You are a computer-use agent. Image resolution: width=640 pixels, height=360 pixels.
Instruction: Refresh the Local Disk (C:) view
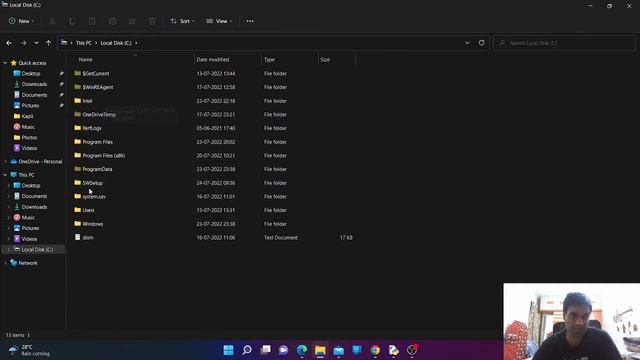click(482, 43)
